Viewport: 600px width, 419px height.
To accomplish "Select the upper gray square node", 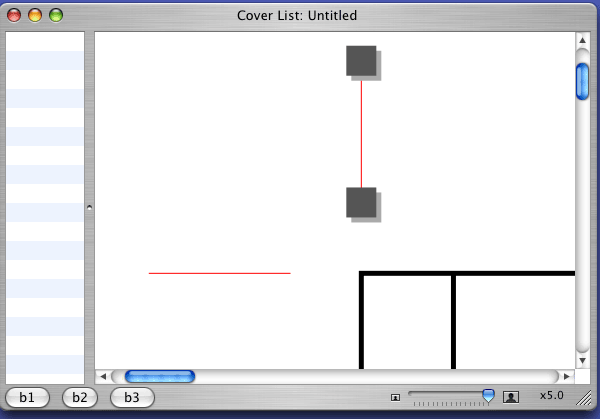I will 361,60.
